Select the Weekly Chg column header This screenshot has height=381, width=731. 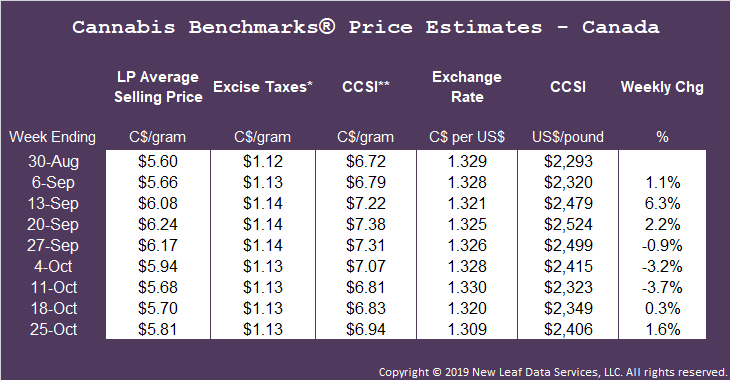pos(662,87)
